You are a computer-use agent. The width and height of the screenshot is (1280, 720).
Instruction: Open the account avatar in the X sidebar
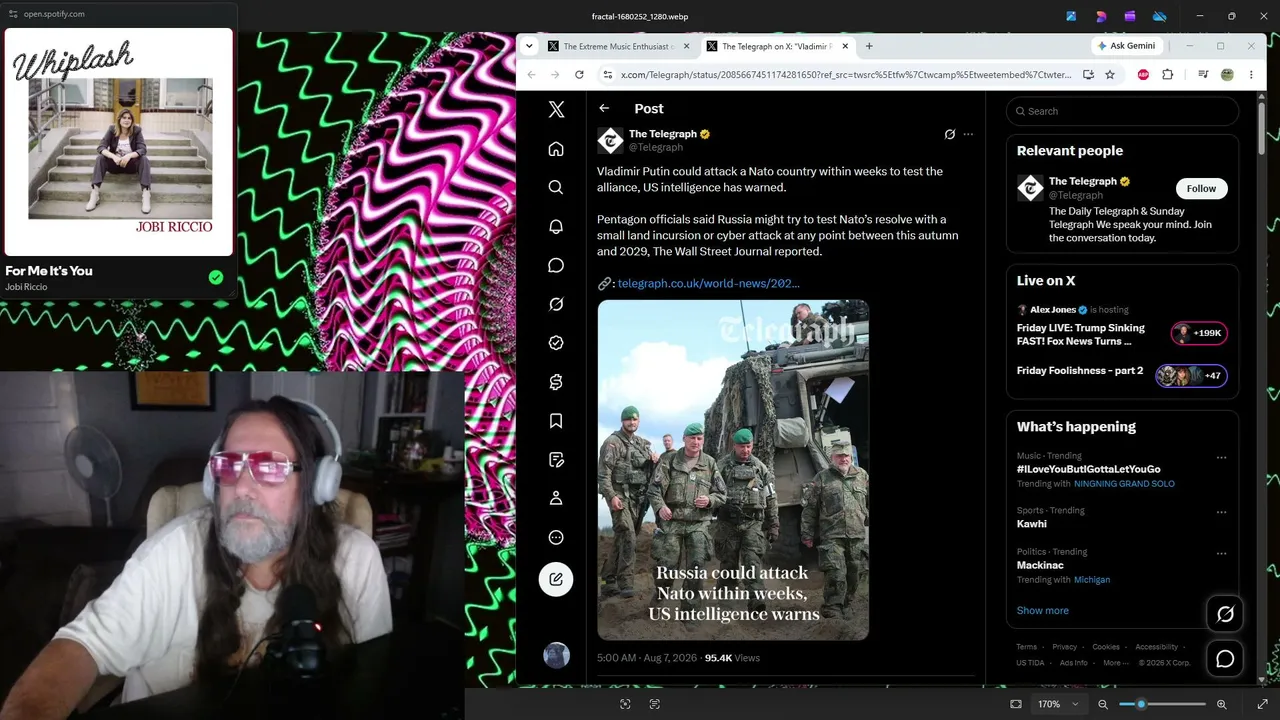(556, 655)
